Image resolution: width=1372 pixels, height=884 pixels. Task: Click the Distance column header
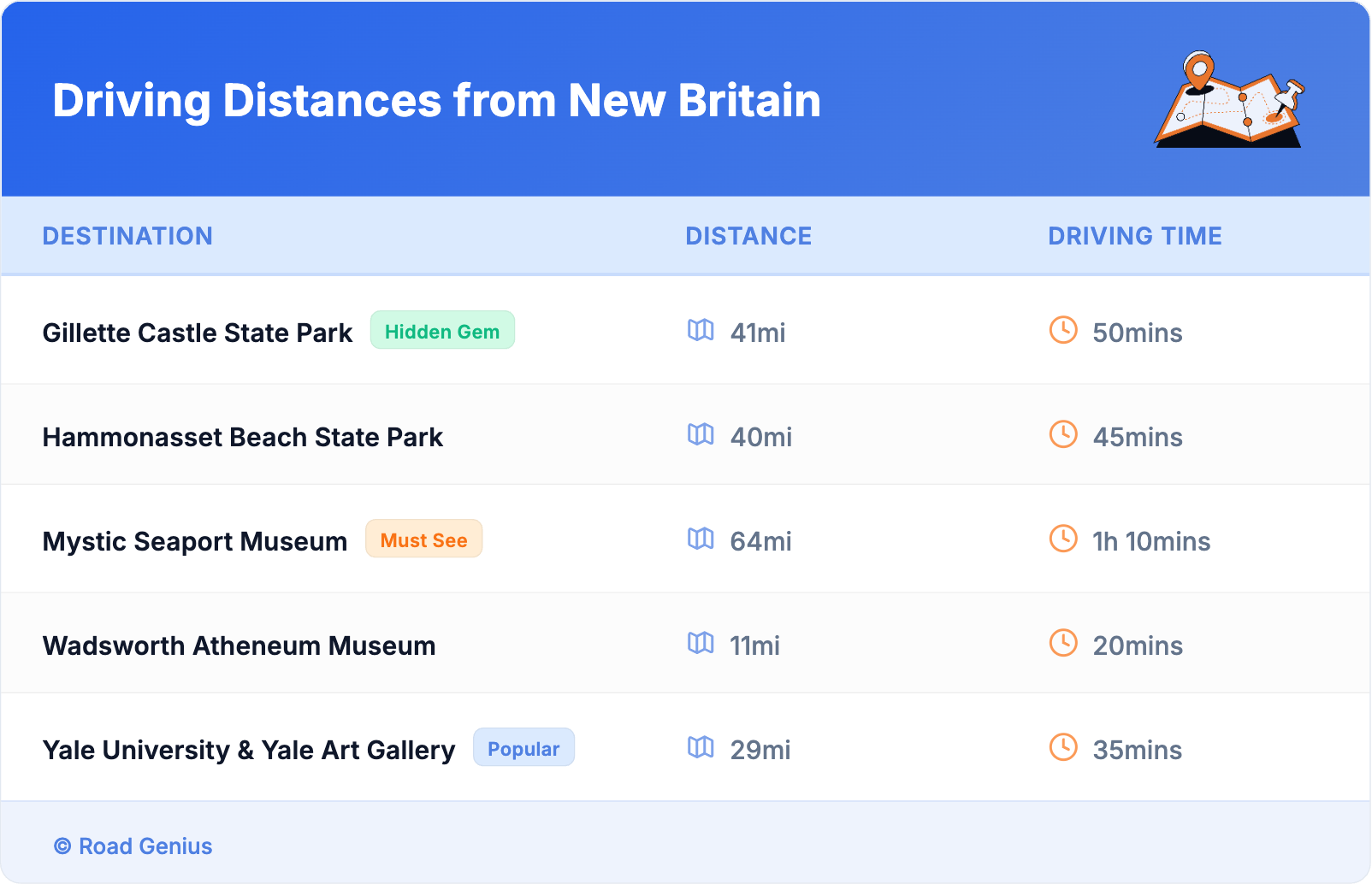748,236
